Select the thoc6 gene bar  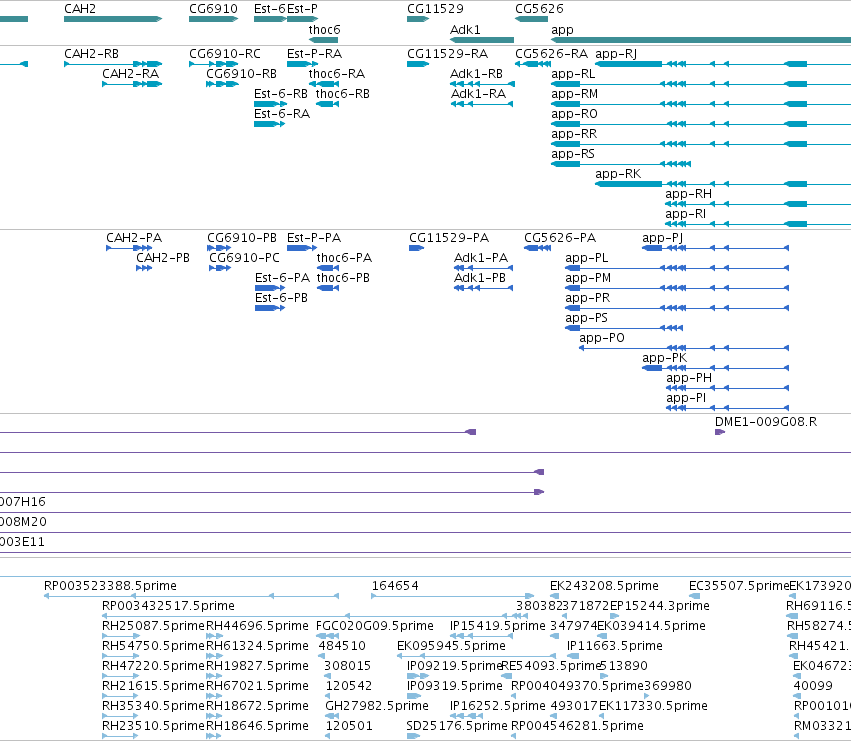pyautogui.click(x=323, y=40)
